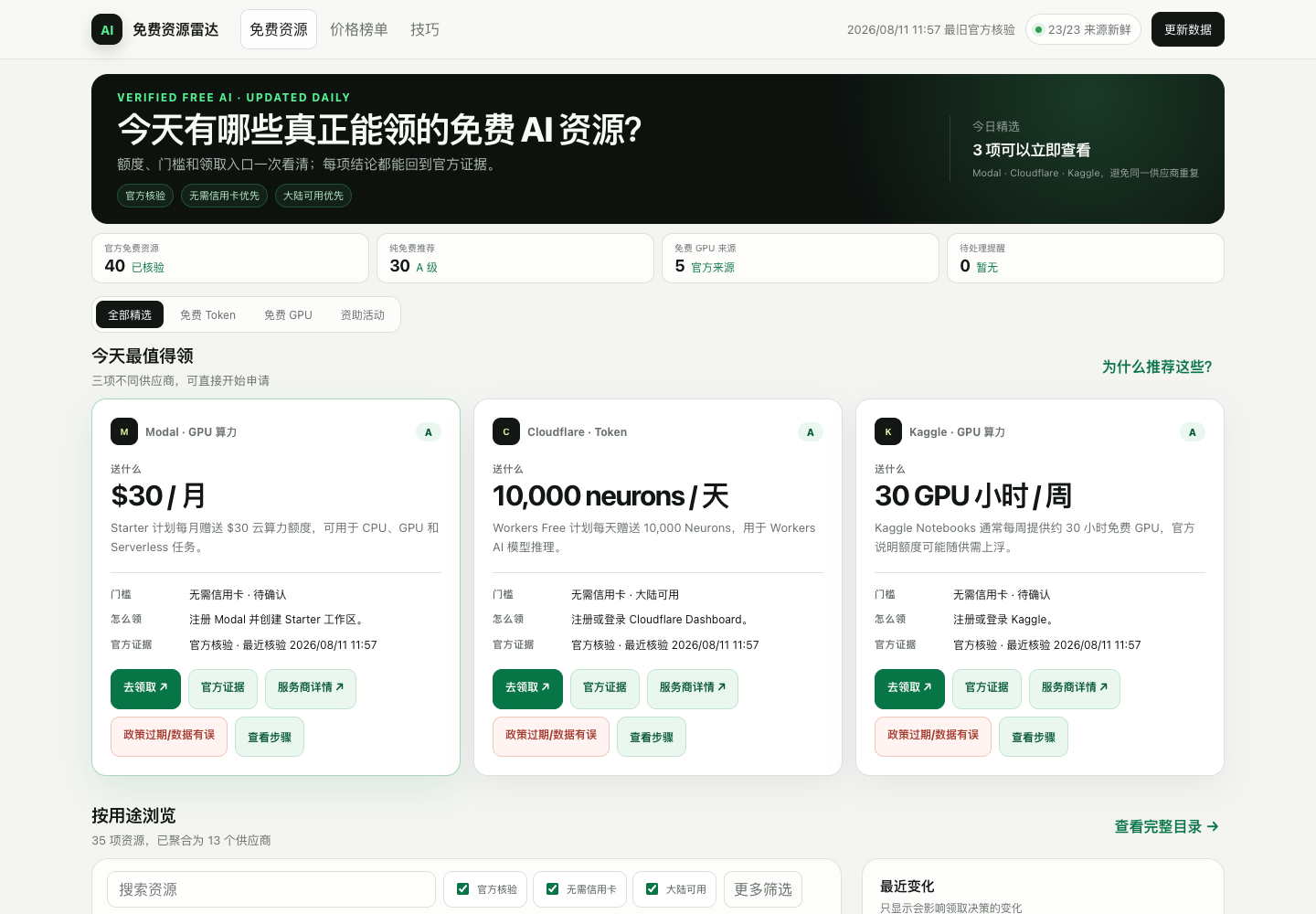Screen dimensions: 1316x914
Task: Expand the 更多筛选 filter options
Action: [x=763, y=889]
